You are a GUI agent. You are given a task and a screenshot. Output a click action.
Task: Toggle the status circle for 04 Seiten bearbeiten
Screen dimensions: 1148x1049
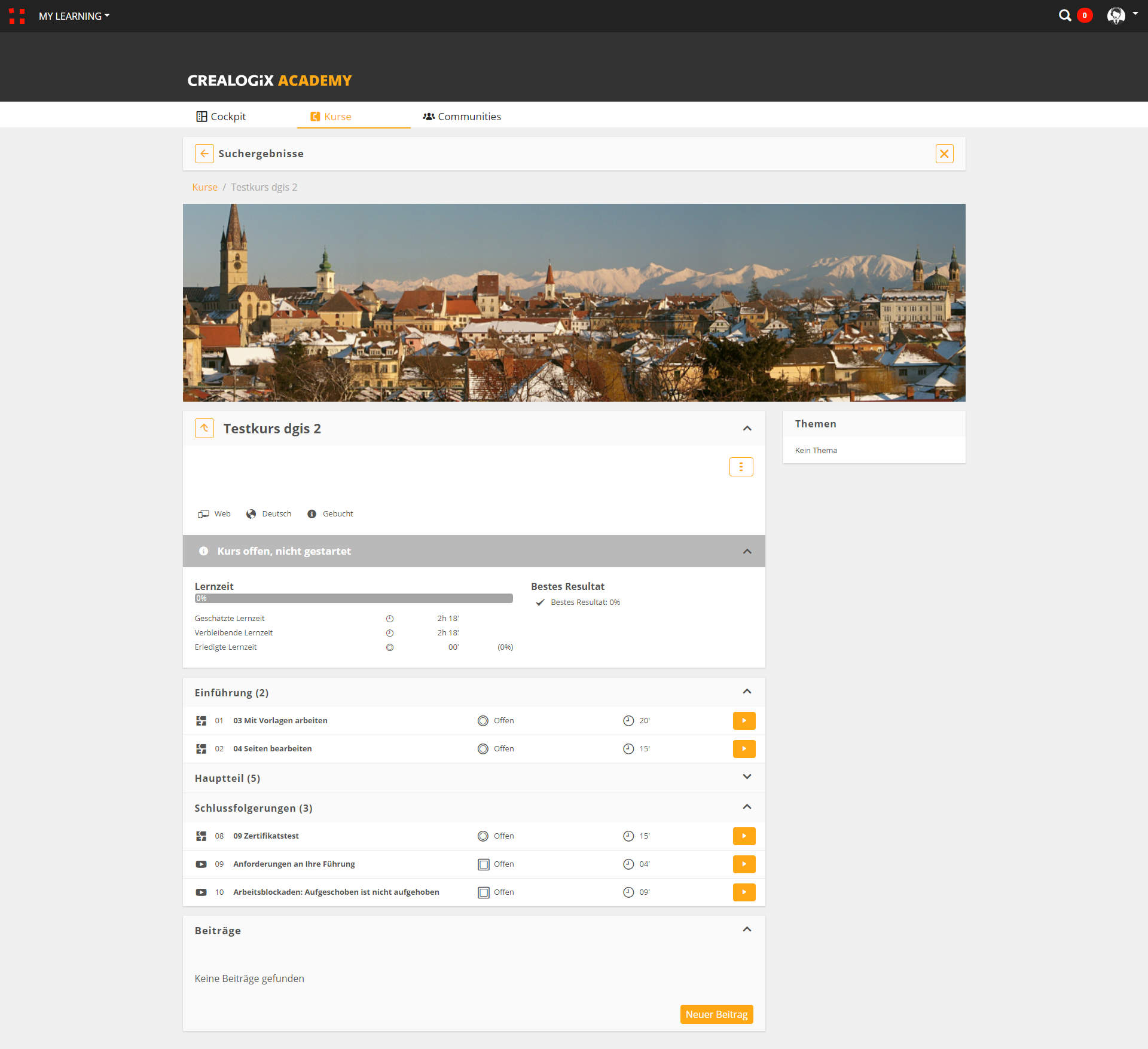pos(483,749)
